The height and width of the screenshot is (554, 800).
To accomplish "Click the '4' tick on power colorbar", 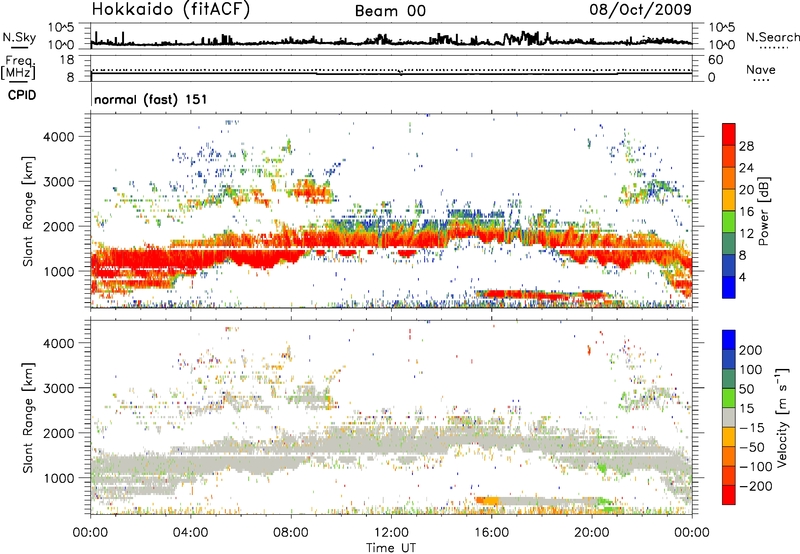I will [x=742, y=277].
